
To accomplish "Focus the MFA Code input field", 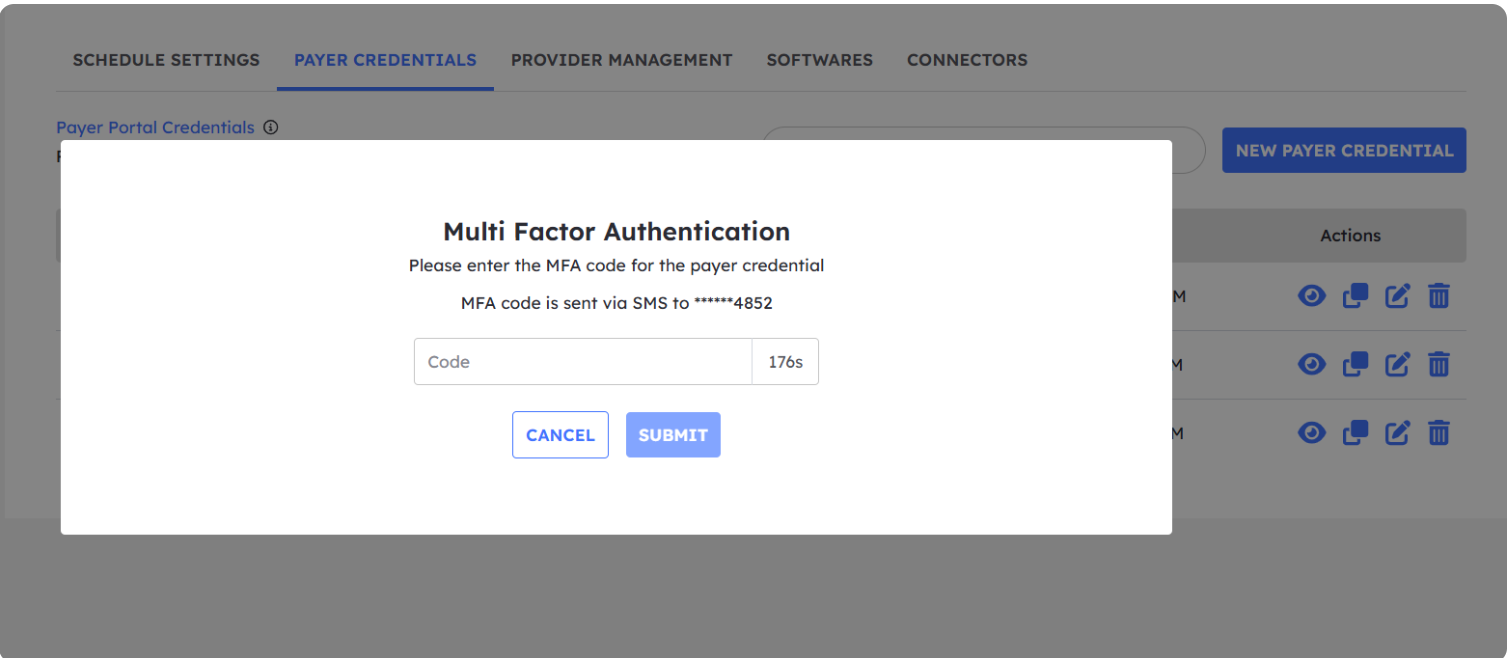I will pos(583,362).
